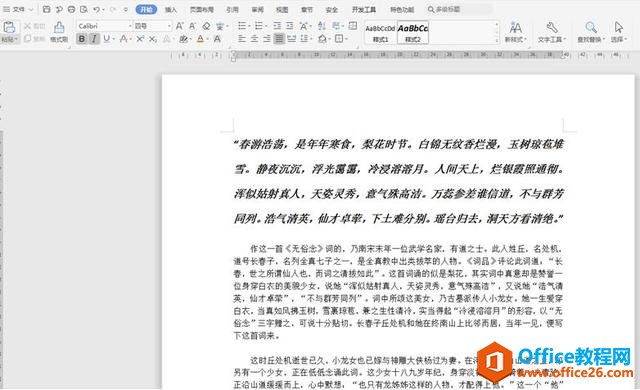
Task: Click the Print icon in quick access bar
Action: point(71,9)
